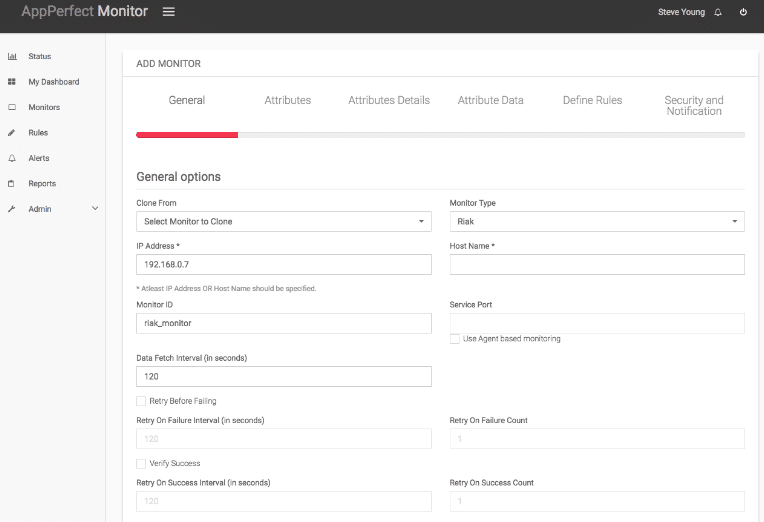Viewport: 764px width, 522px height.
Task: Click the power logout icon
Action: 743,12
